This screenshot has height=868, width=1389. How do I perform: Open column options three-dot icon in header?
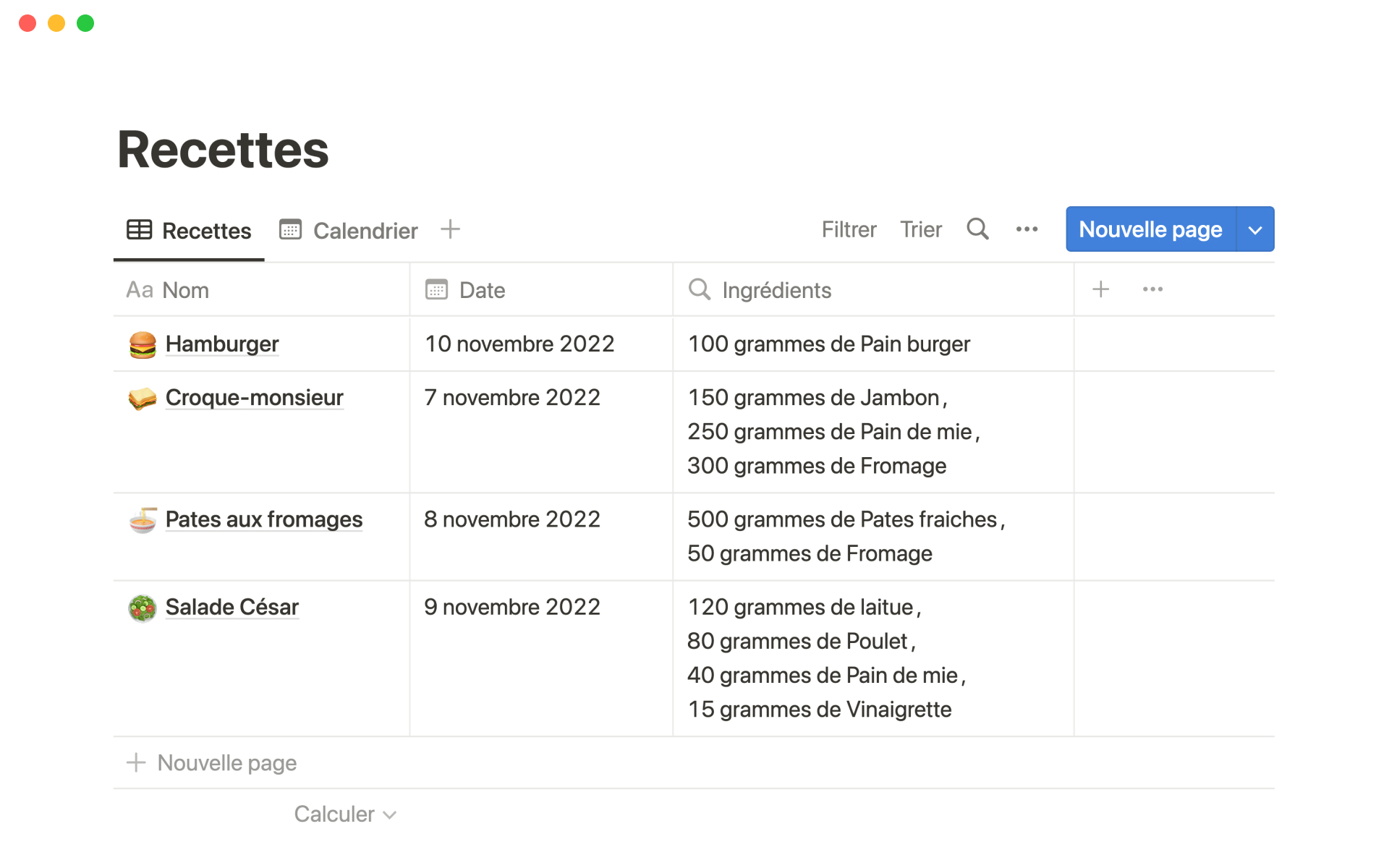1152,289
